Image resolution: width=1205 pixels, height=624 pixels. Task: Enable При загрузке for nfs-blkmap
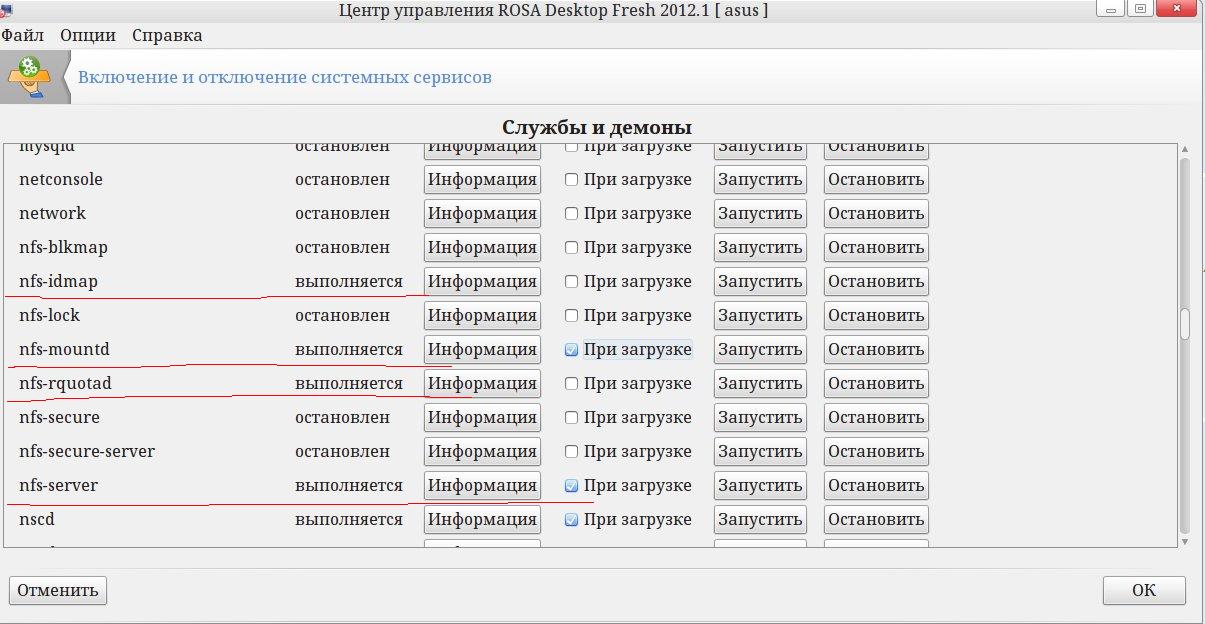571,248
